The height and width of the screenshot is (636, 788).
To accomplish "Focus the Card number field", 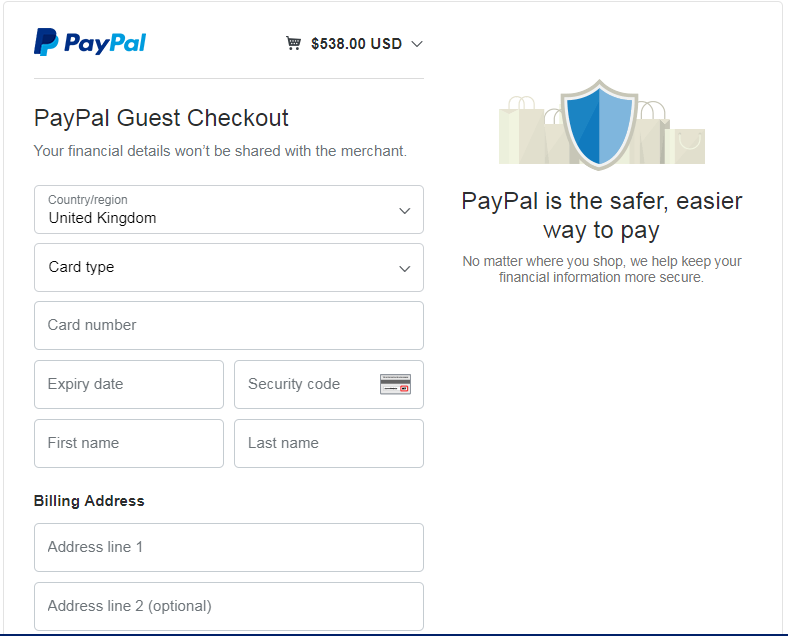I will coord(229,326).
